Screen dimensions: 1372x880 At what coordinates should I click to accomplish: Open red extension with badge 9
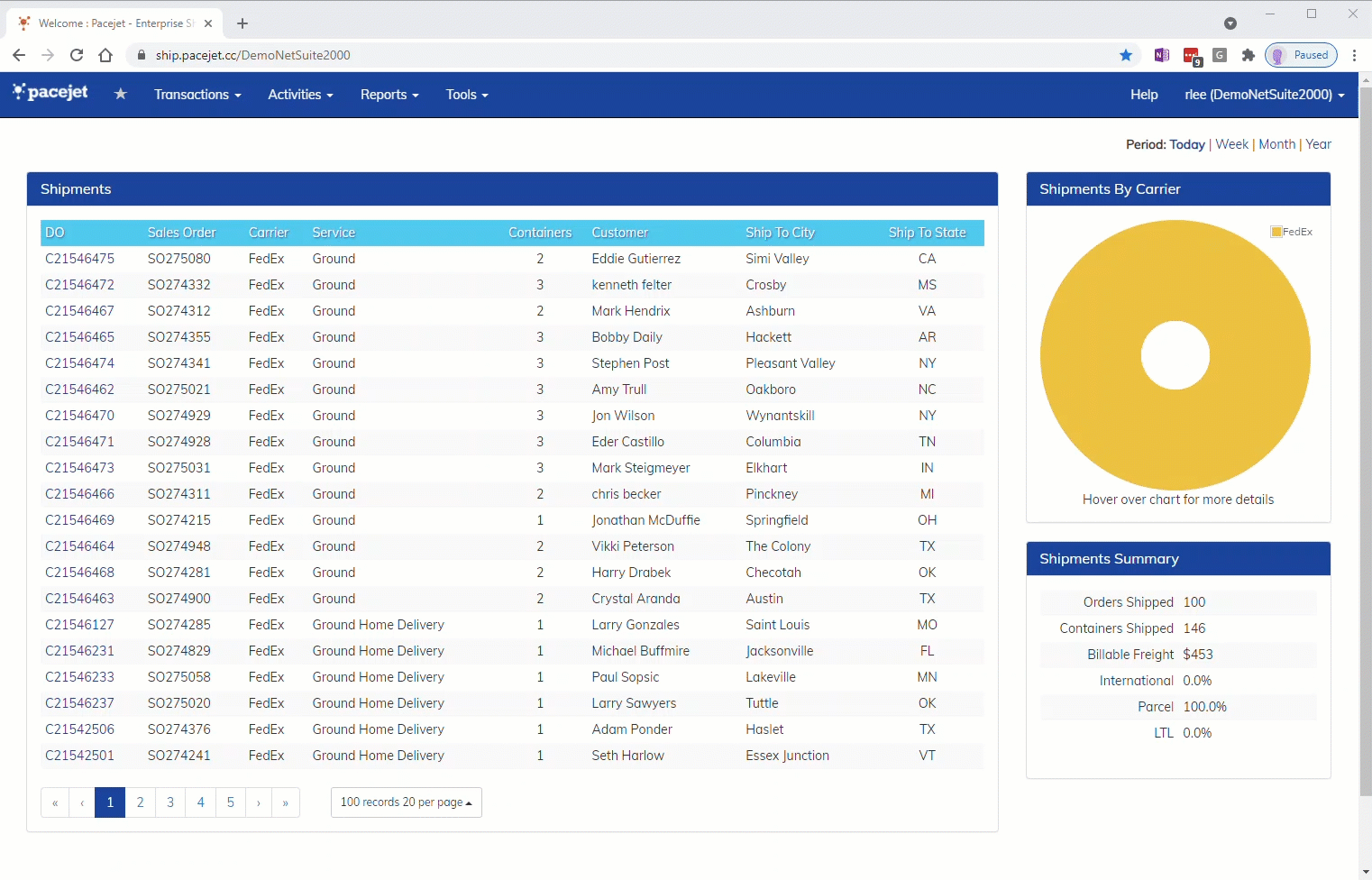1192,57
